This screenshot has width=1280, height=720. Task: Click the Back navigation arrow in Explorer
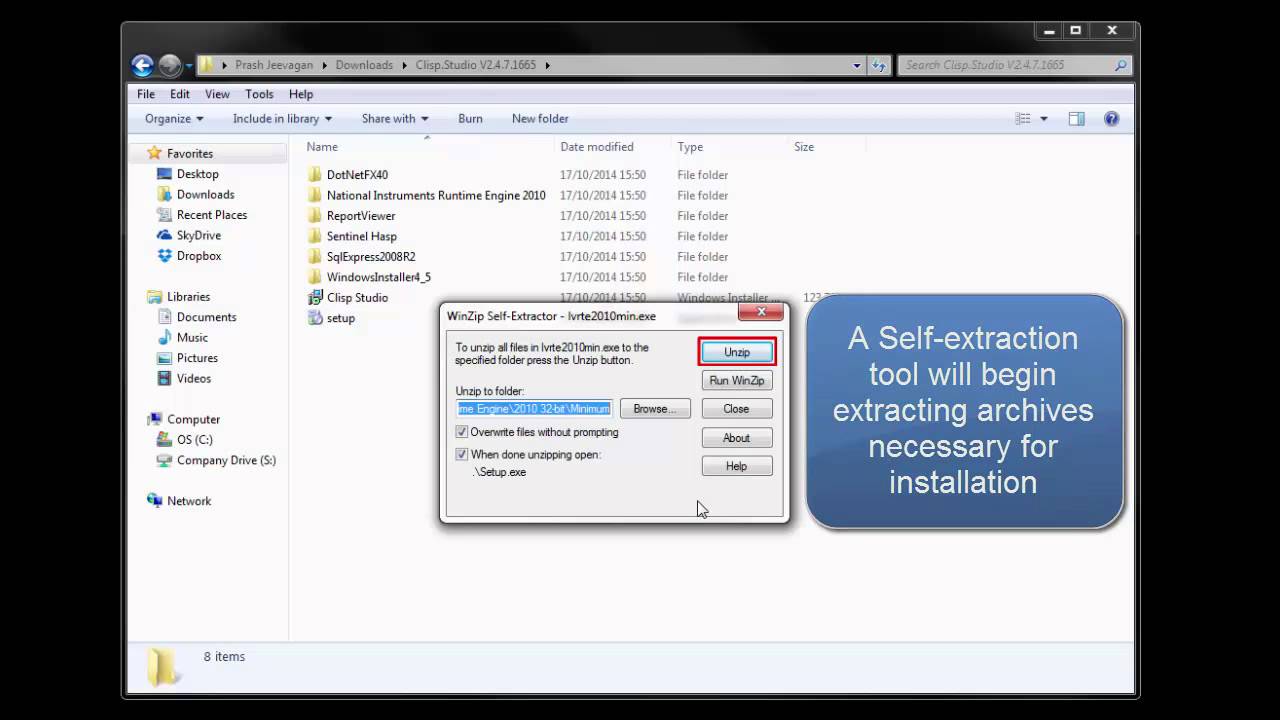tap(143, 65)
